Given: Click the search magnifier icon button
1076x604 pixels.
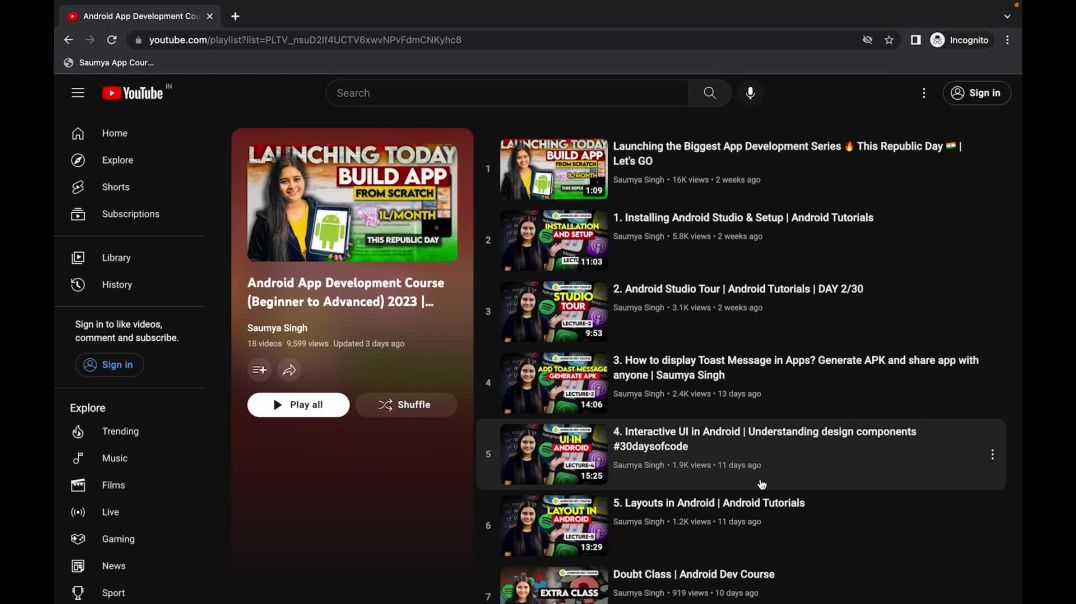Looking at the screenshot, I should pos(709,93).
